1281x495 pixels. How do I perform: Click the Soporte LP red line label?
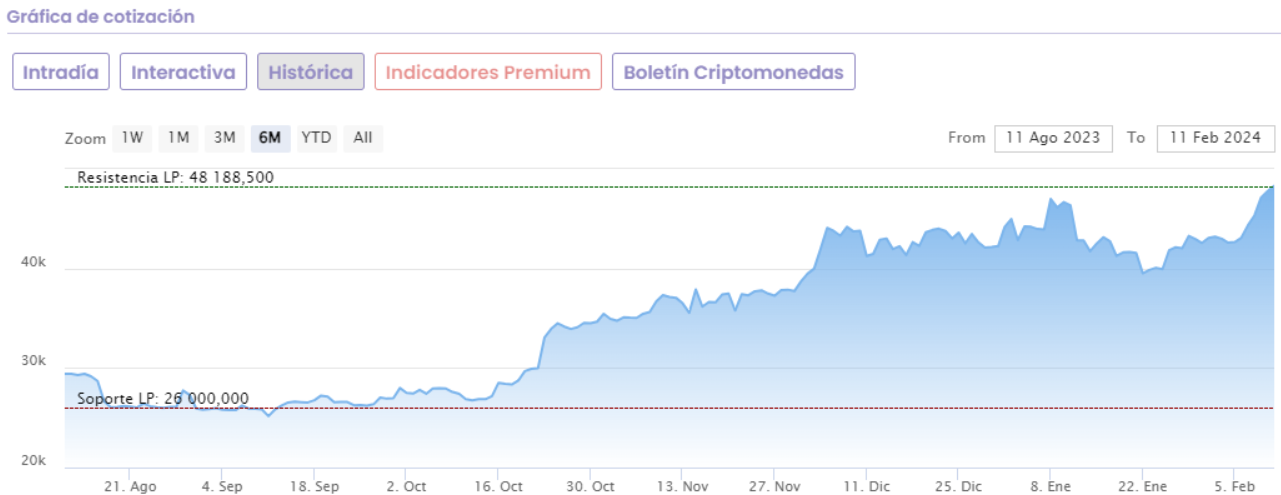coord(163,399)
